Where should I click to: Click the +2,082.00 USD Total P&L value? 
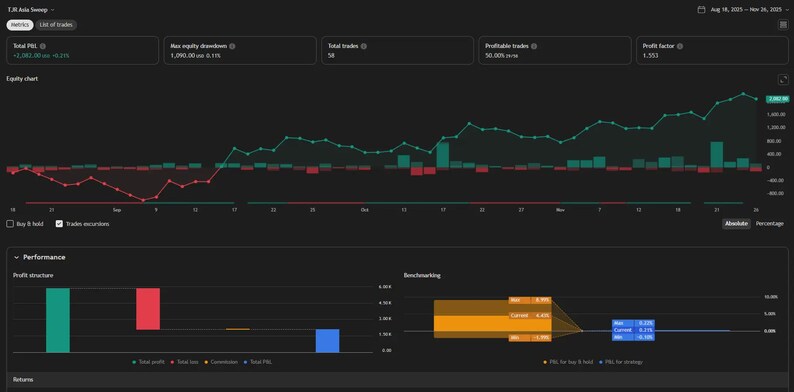tap(41, 56)
